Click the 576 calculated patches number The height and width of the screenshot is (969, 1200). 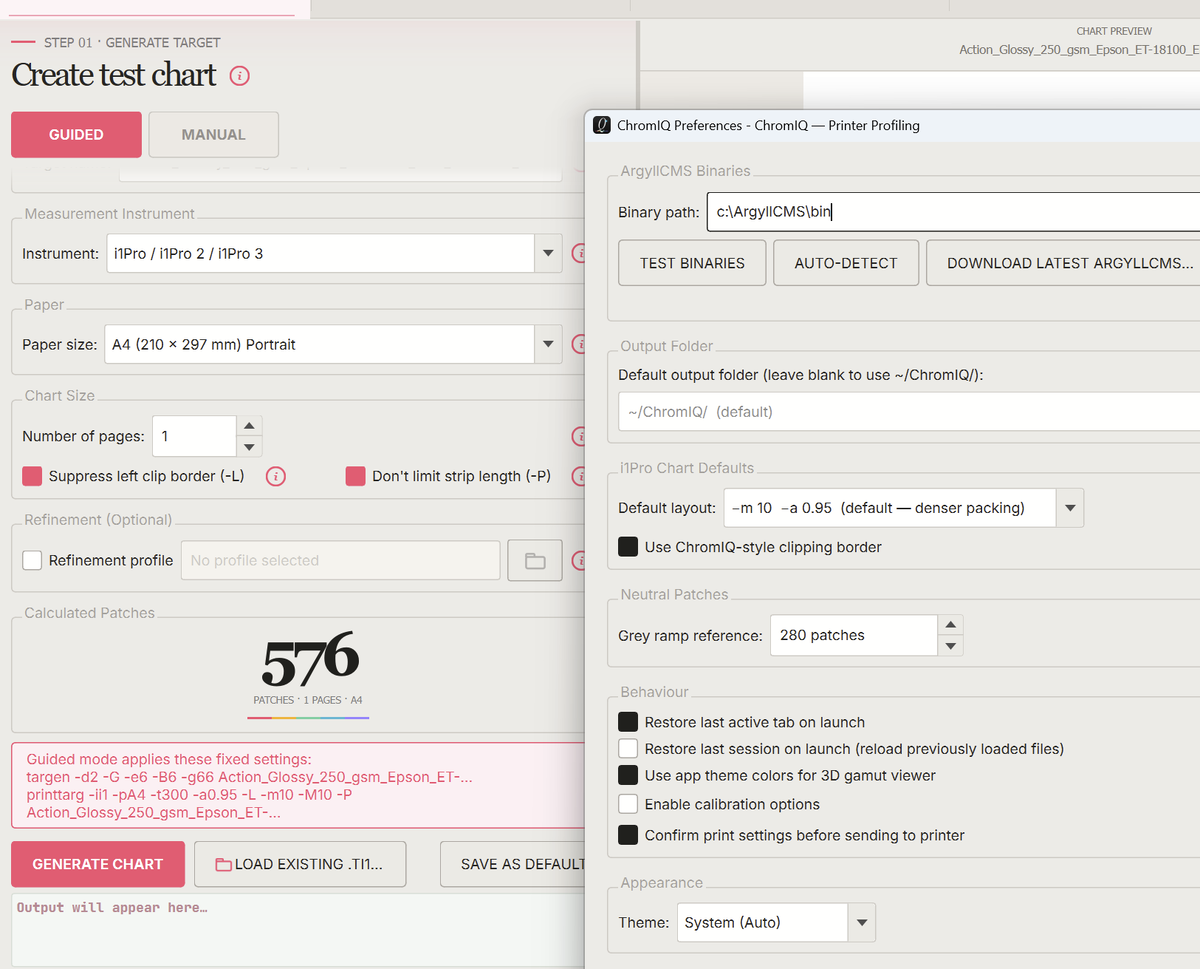[310, 660]
